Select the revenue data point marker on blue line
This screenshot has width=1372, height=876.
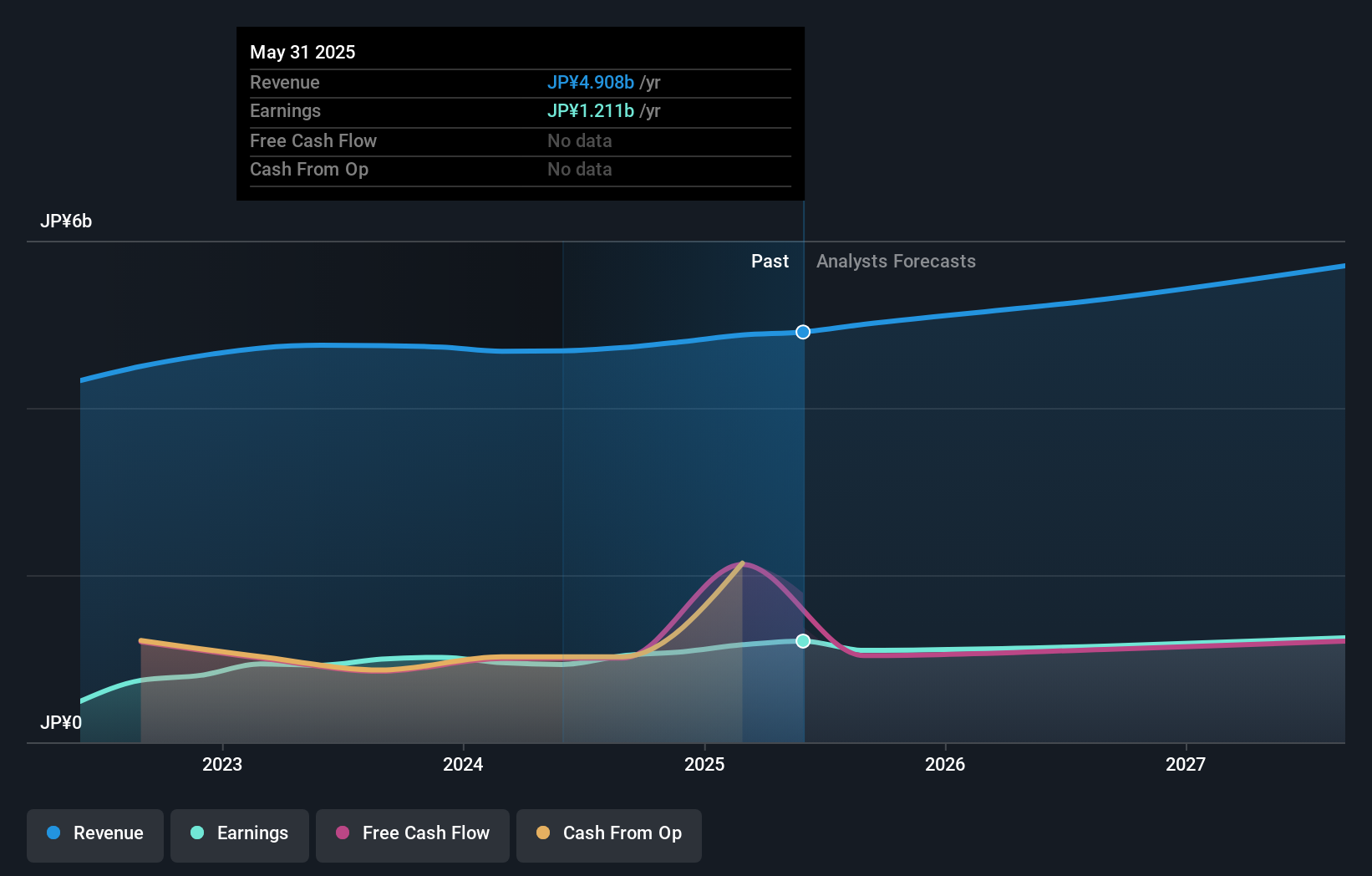pyautogui.click(x=803, y=332)
